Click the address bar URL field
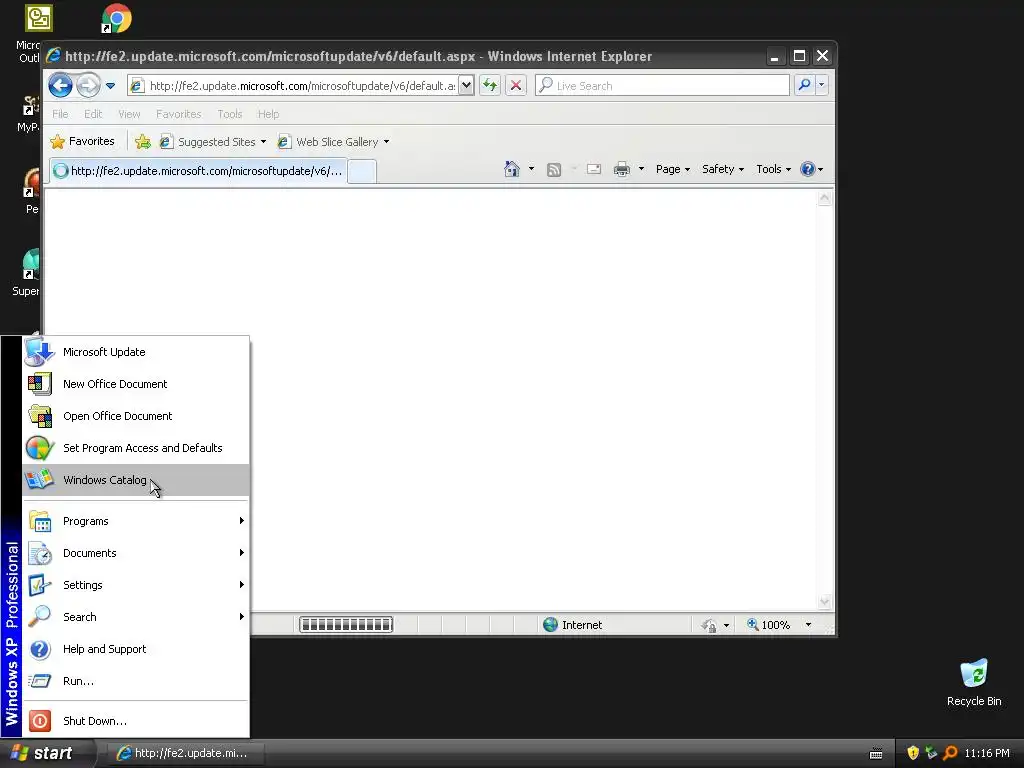The image size is (1024, 768). [302, 86]
